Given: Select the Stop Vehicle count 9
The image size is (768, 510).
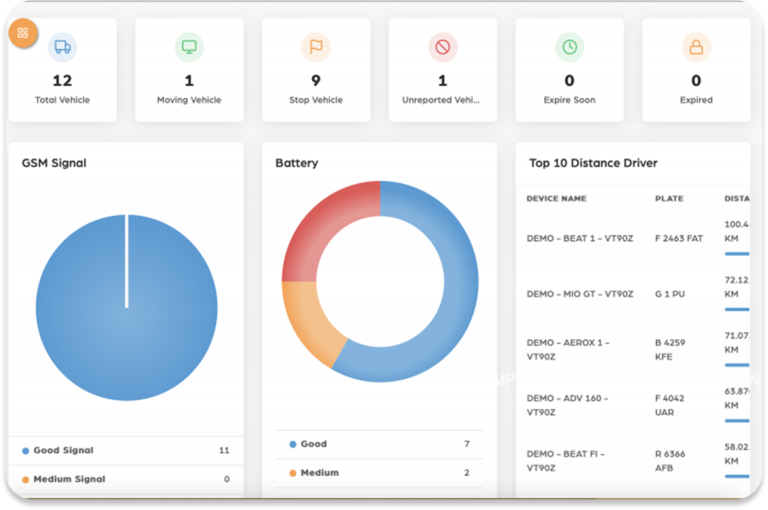Looking at the screenshot, I should click(x=316, y=80).
